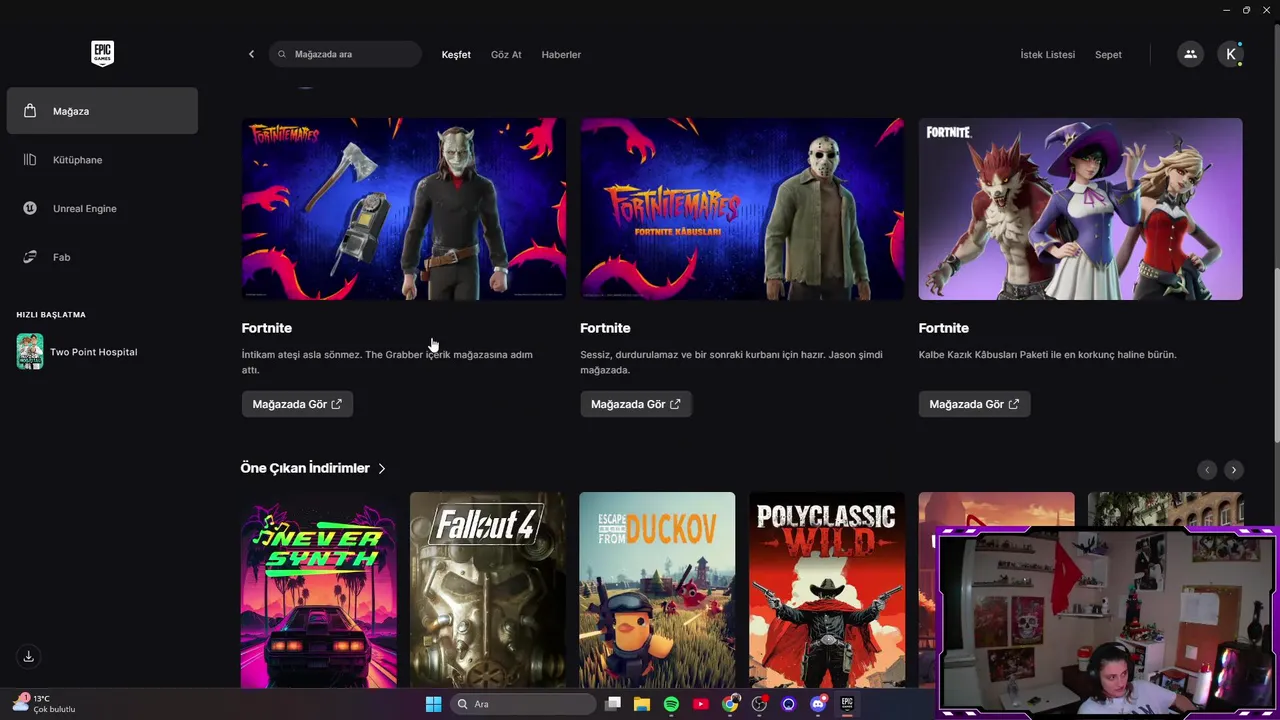Click the next arrow of discounts carousel
The height and width of the screenshot is (720, 1280).
click(x=1234, y=469)
